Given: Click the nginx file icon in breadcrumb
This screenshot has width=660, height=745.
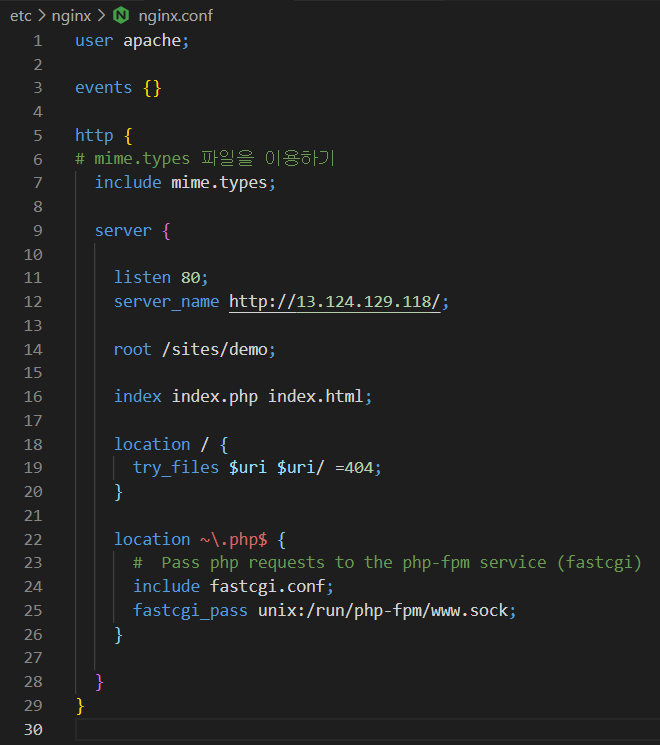Looking at the screenshot, I should click(121, 15).
